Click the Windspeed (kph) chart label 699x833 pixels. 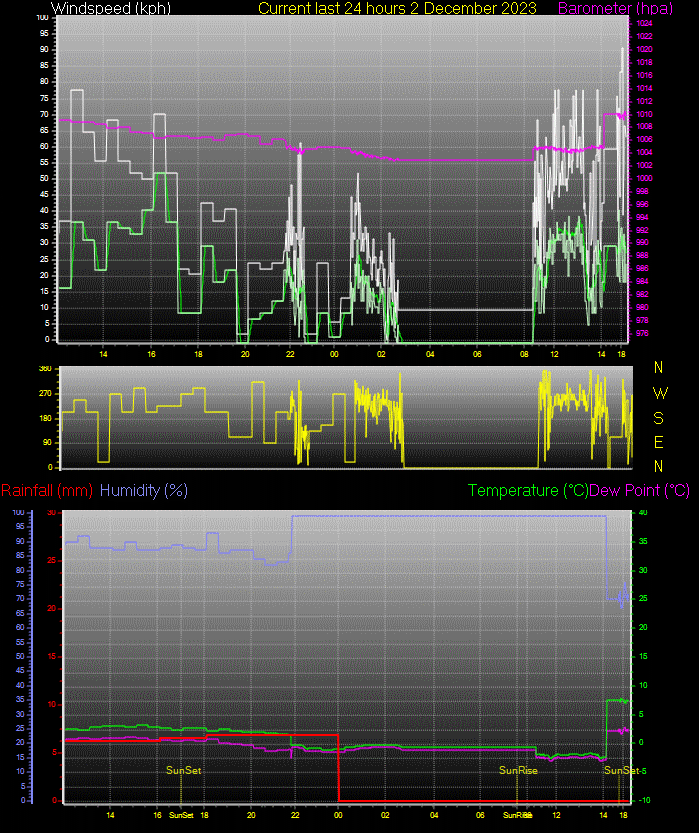pyautogui.click(x=110, y=8)
